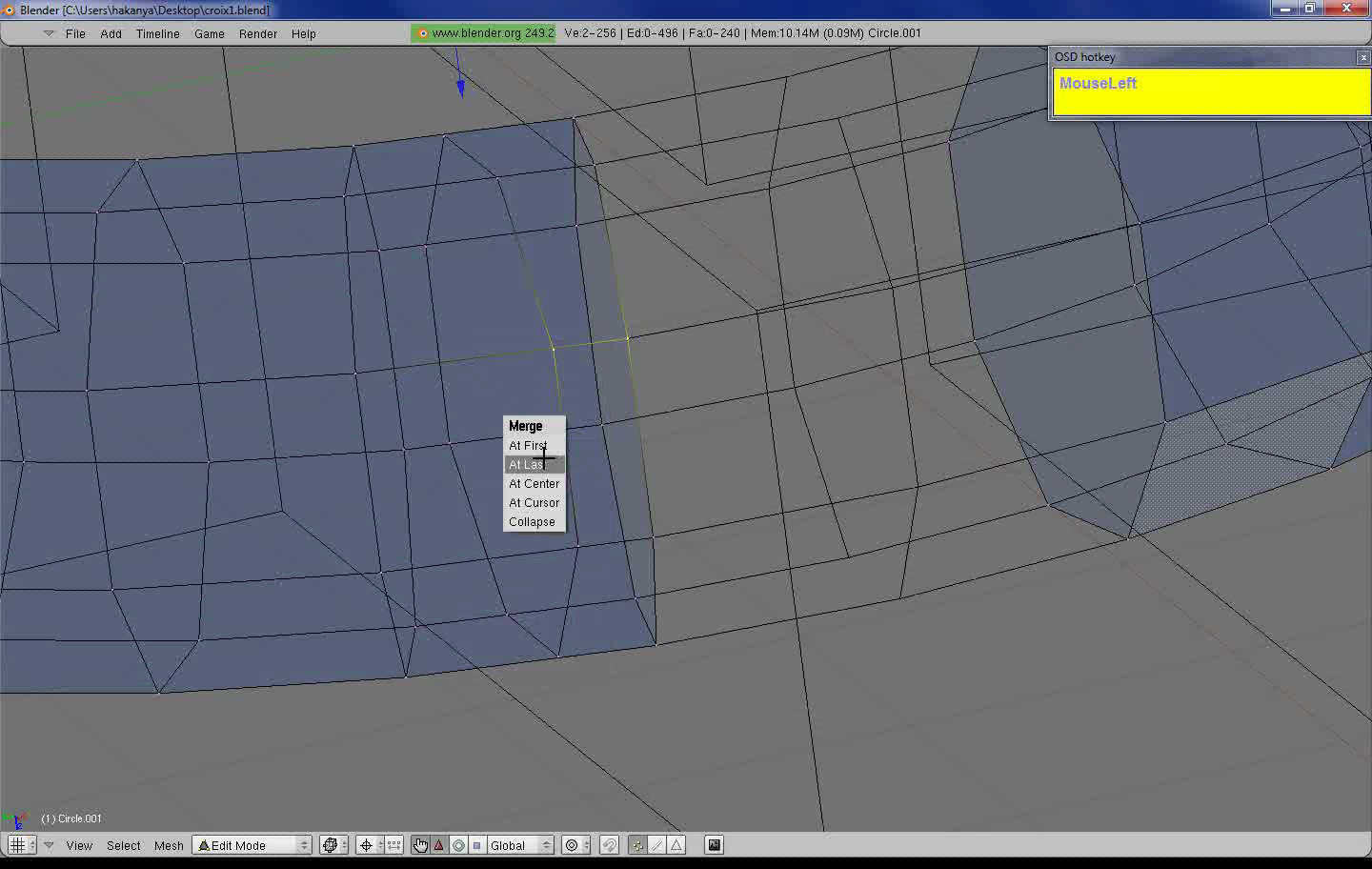Toggle the 3D transform manipulator hand icon
The height and width of the screenshot is (869, 1372).
(x=420, y=845)
